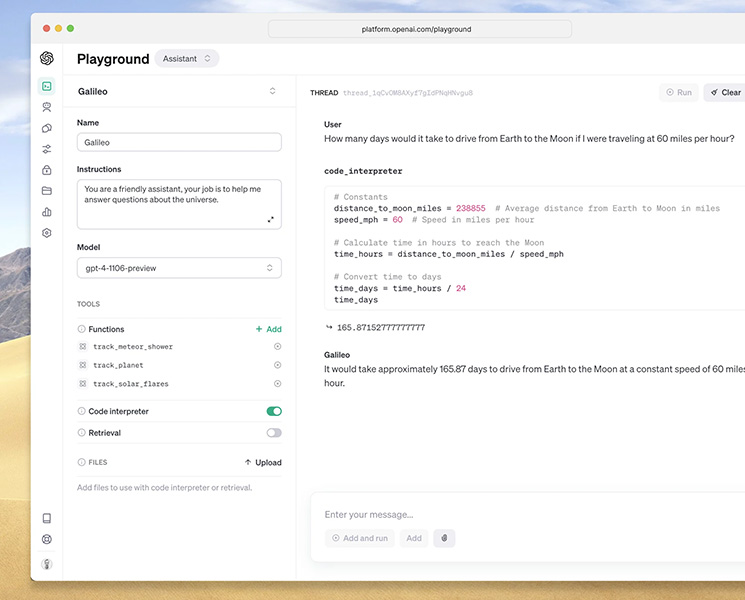The height and width of the screenshot is (600, 745).
Task: Open Settings via the sidebar gear icon
Action: coord(46,233)
